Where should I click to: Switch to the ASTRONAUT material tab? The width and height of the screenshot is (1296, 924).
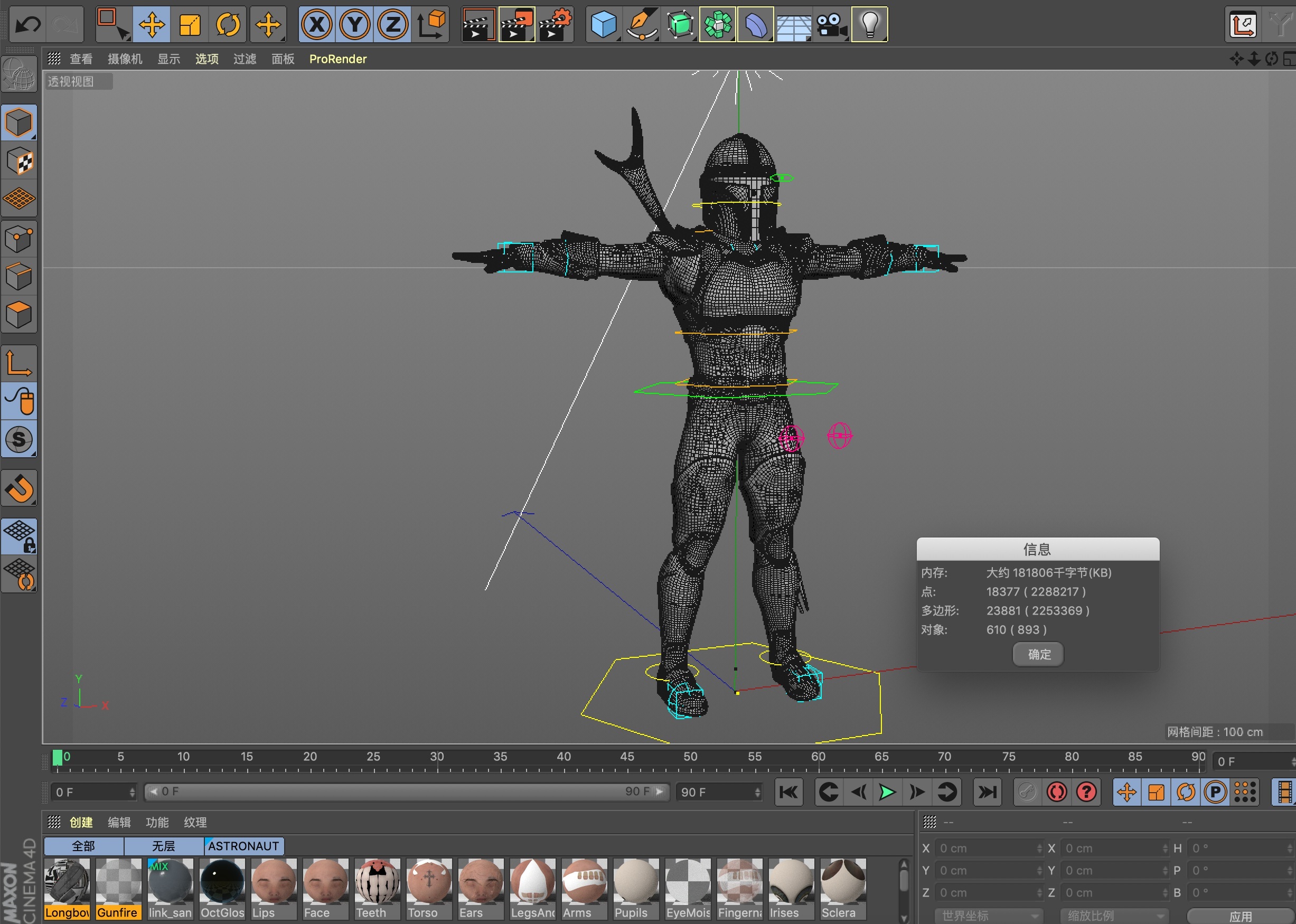pos(243,846)
